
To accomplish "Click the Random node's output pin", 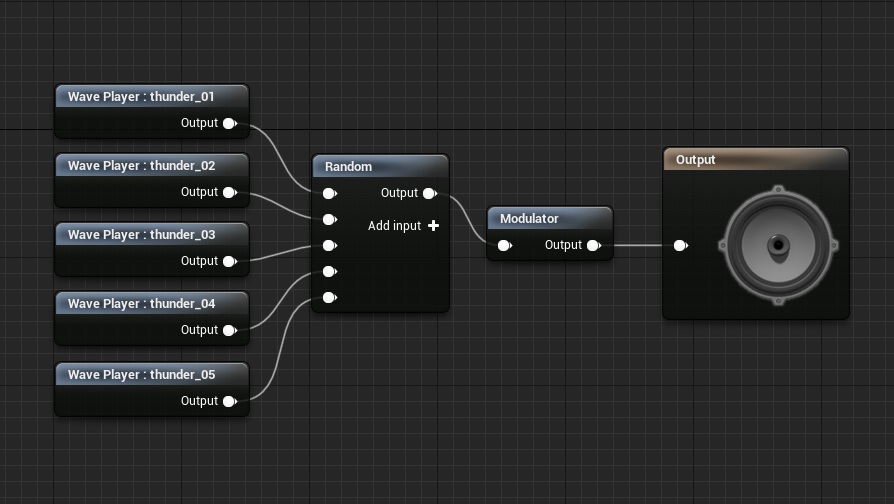I will click(x=429, y=193).
